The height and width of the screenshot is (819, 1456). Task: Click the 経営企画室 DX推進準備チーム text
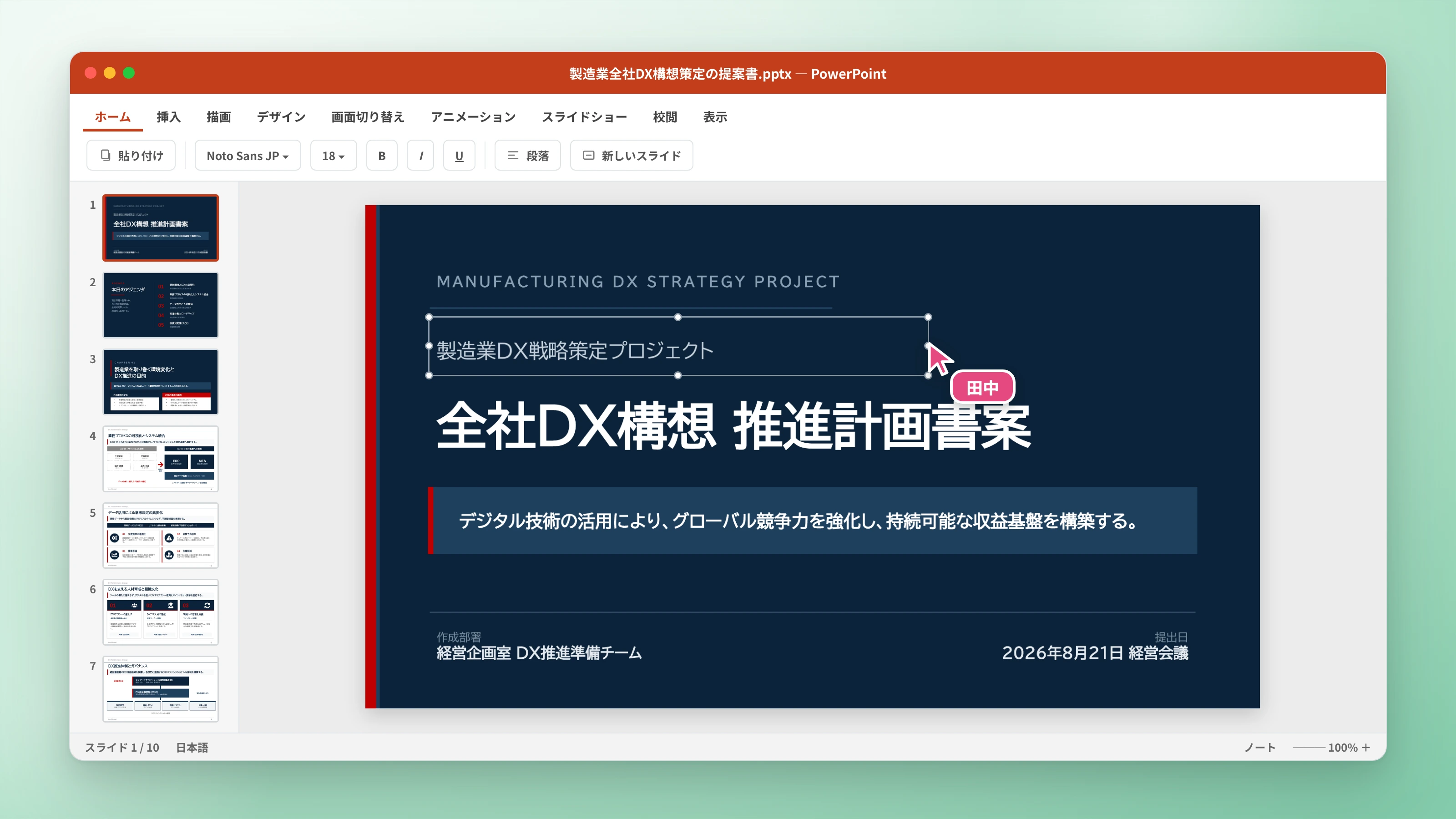[539, 653]
